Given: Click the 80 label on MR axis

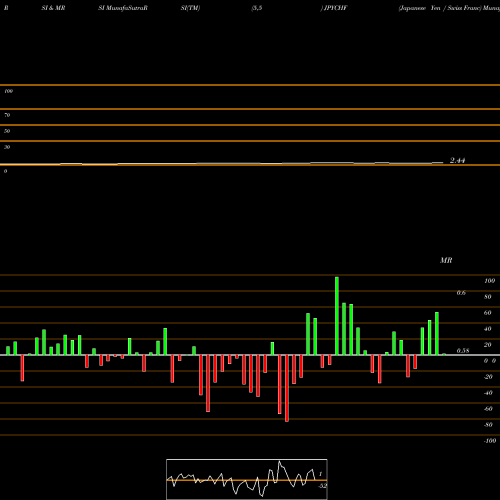Looking at the screenshot, I should [x=488, y=297].
